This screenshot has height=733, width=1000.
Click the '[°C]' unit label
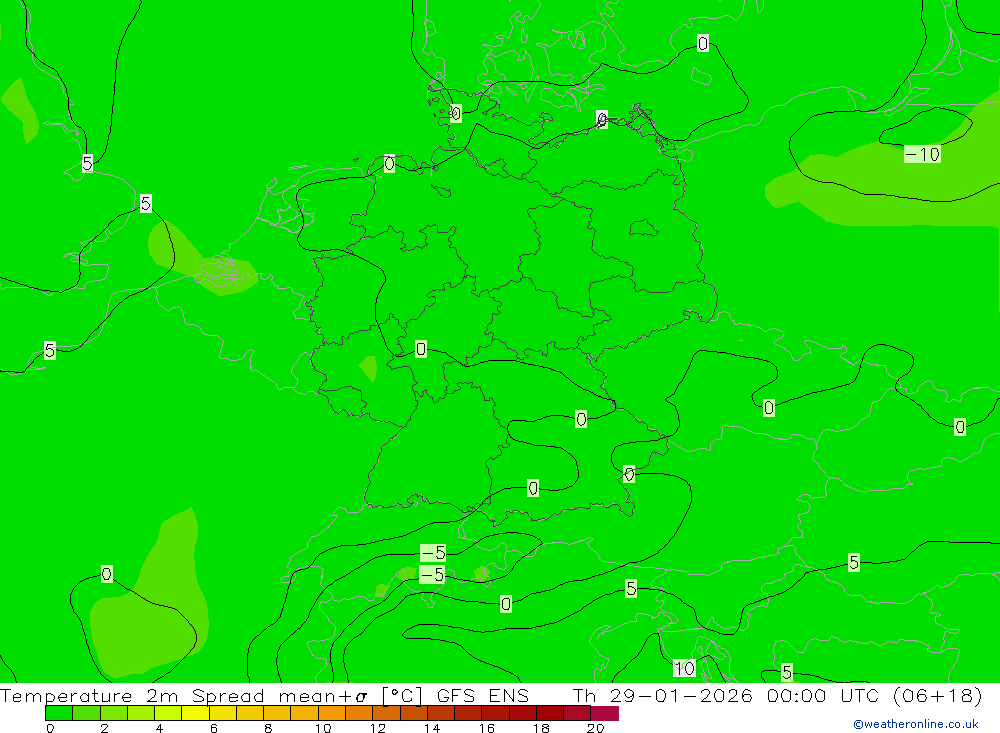click(402, 695)
